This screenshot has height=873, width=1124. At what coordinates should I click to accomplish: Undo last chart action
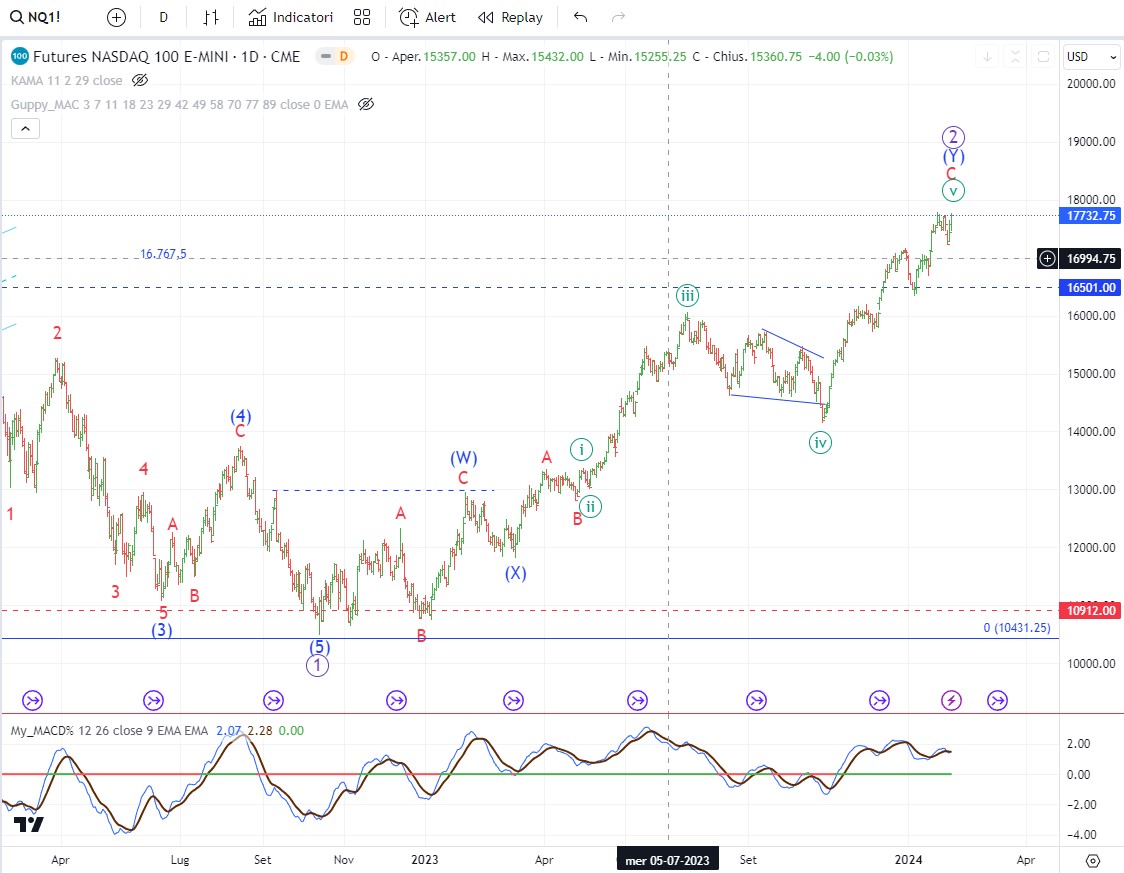[x=581, y=17]
